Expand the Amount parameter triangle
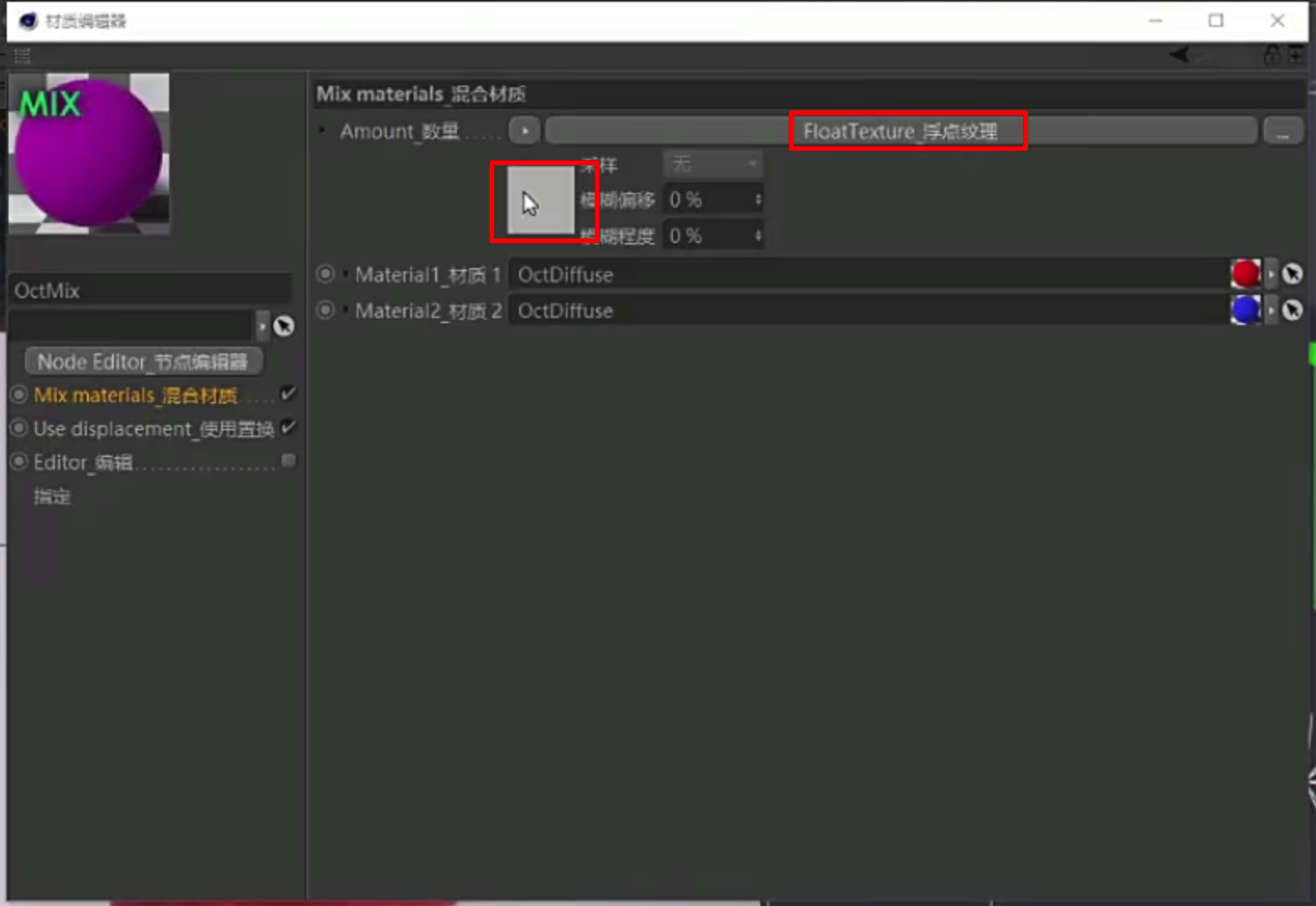 pyautogui.click(x=322, y=131)
